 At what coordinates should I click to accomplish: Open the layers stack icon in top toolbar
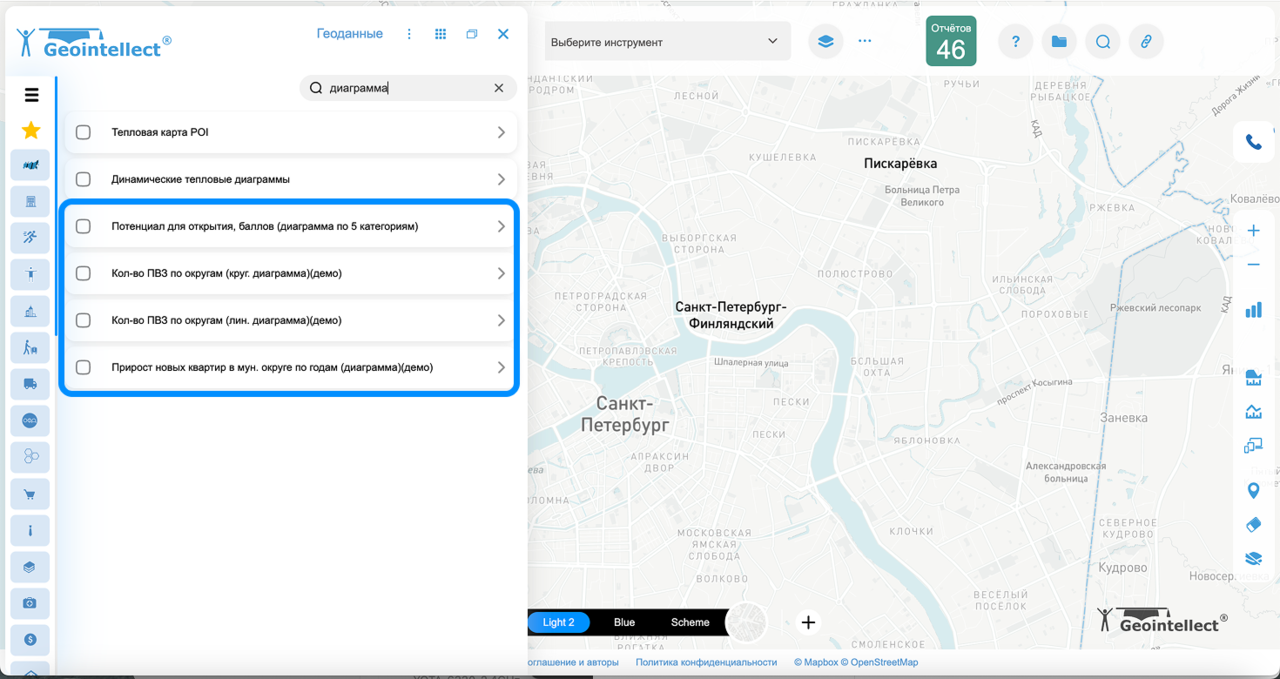[x=825, y=41]
